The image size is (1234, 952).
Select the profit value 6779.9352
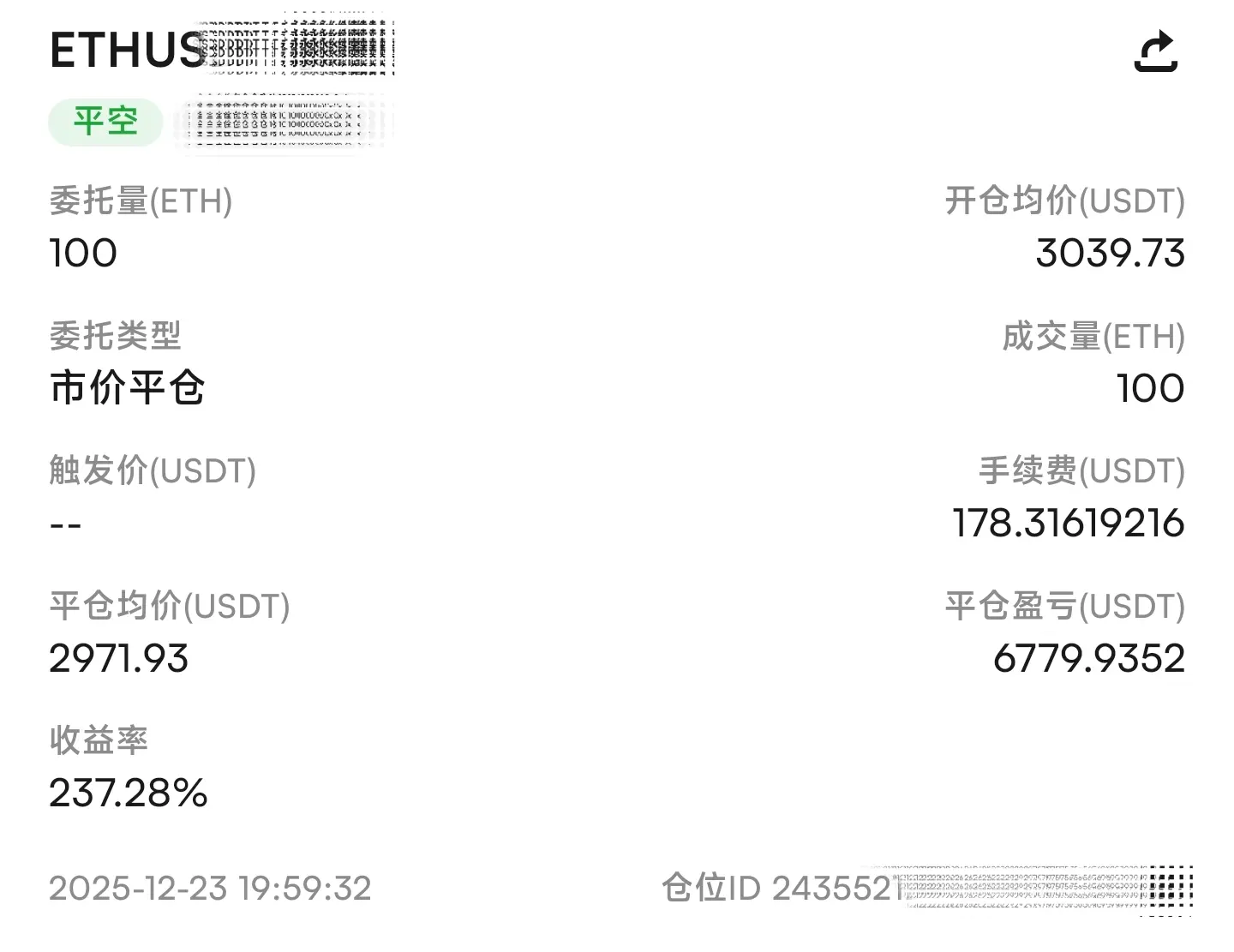coord(1089,658)
